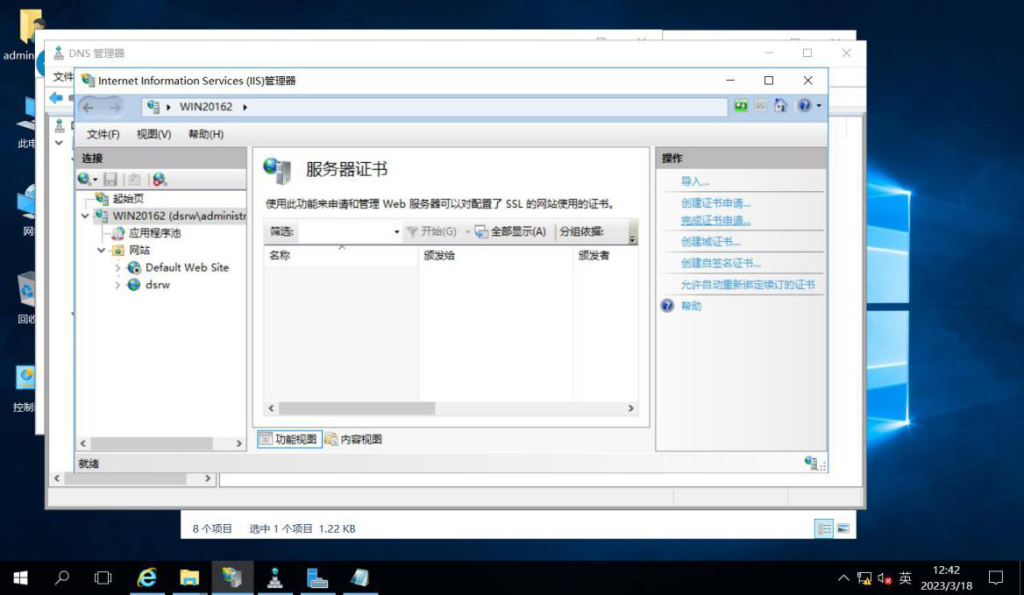Switch File Explorer to details view icon
This screenshot has height=595, width=1024.
(824, 528)
